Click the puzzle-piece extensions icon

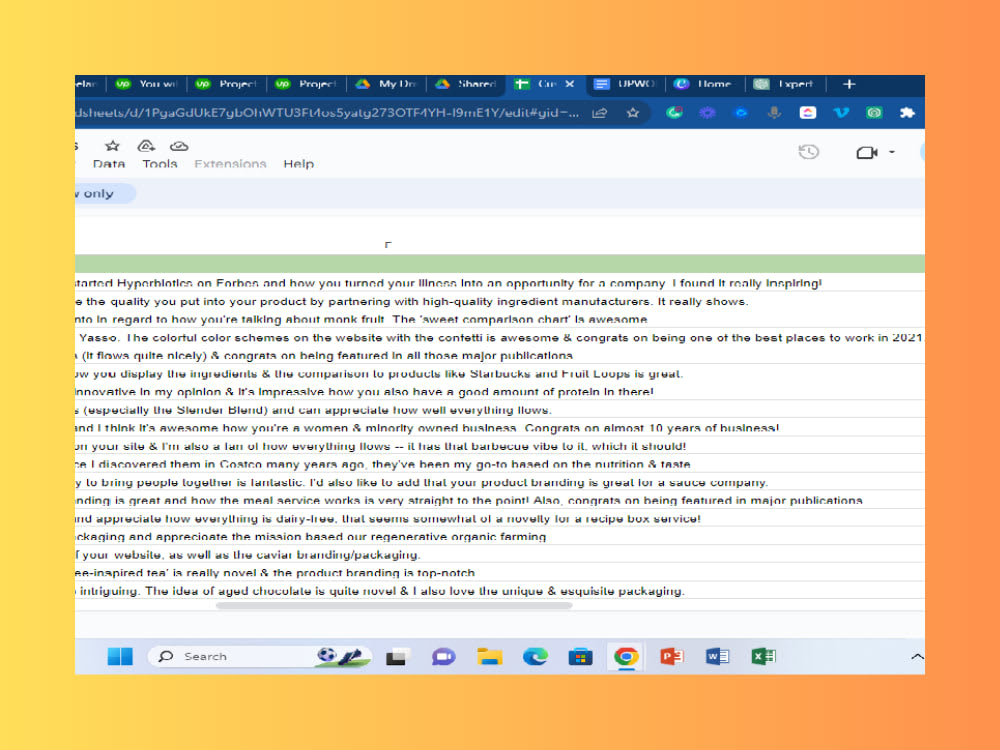pos(907,114)
